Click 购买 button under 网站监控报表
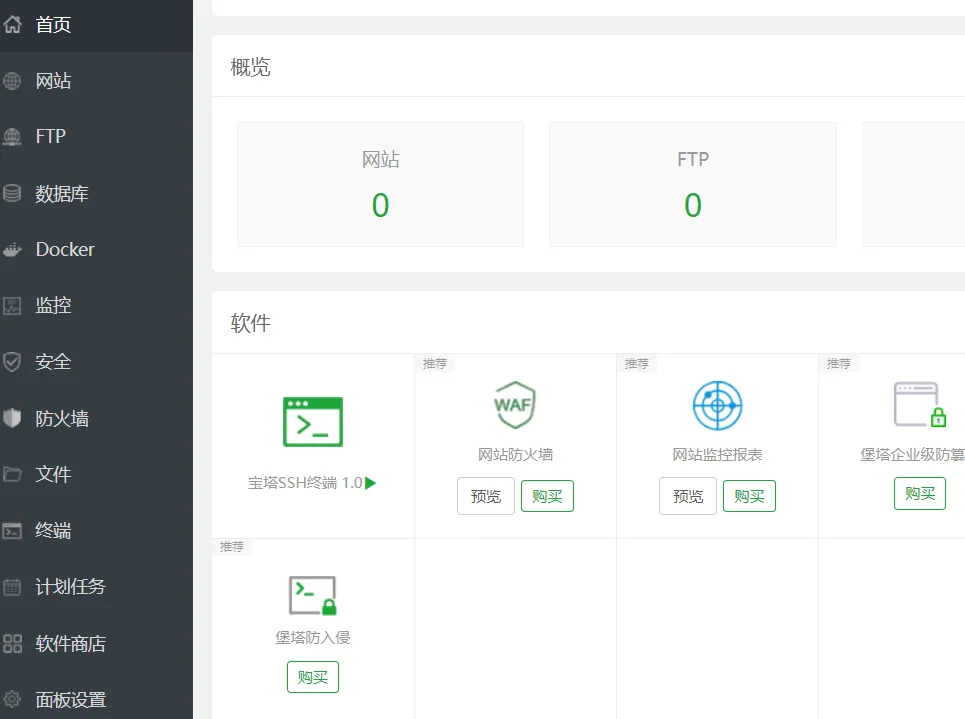This screenshot has width=965, height=719. tap(749, 496)
